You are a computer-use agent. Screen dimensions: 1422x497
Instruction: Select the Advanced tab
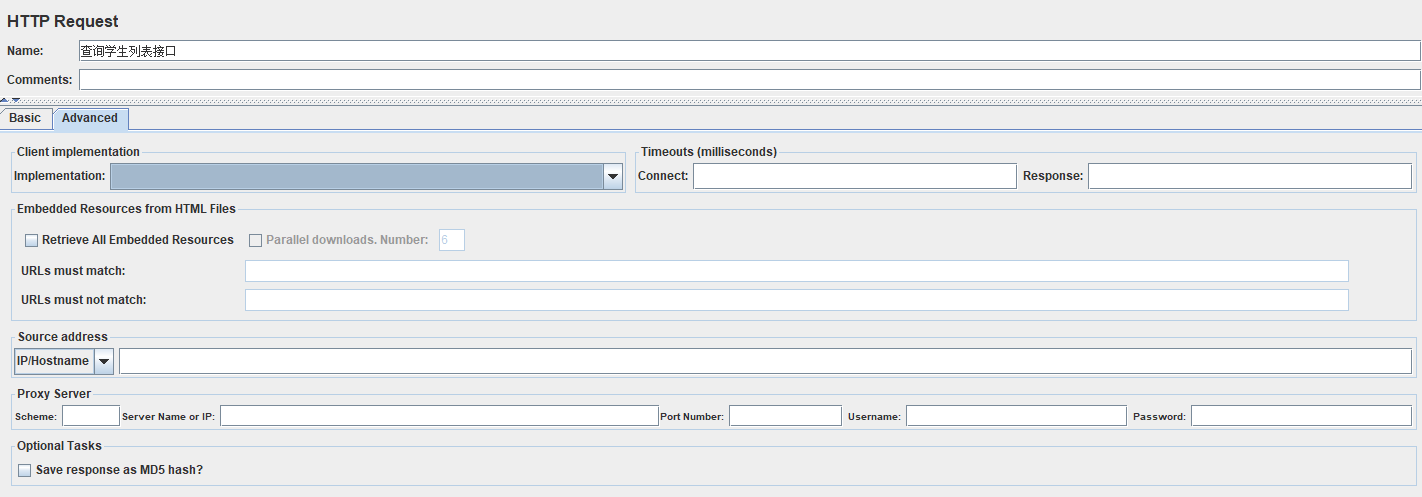[90, 118]
